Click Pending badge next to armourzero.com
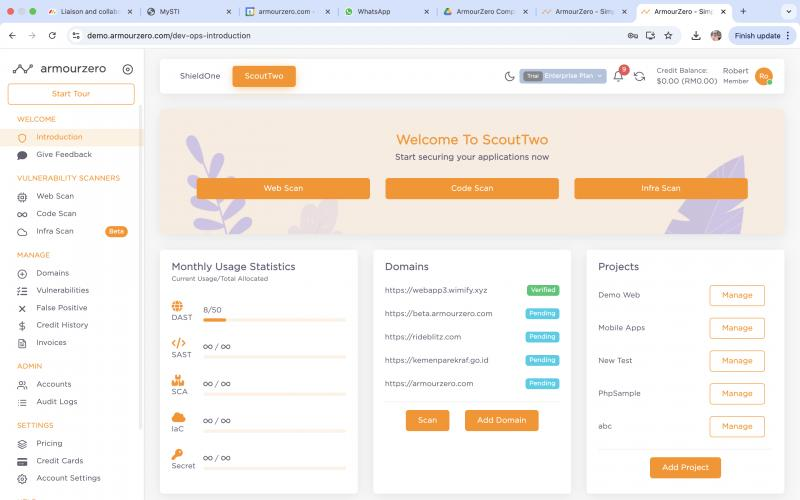 (542, 384)
